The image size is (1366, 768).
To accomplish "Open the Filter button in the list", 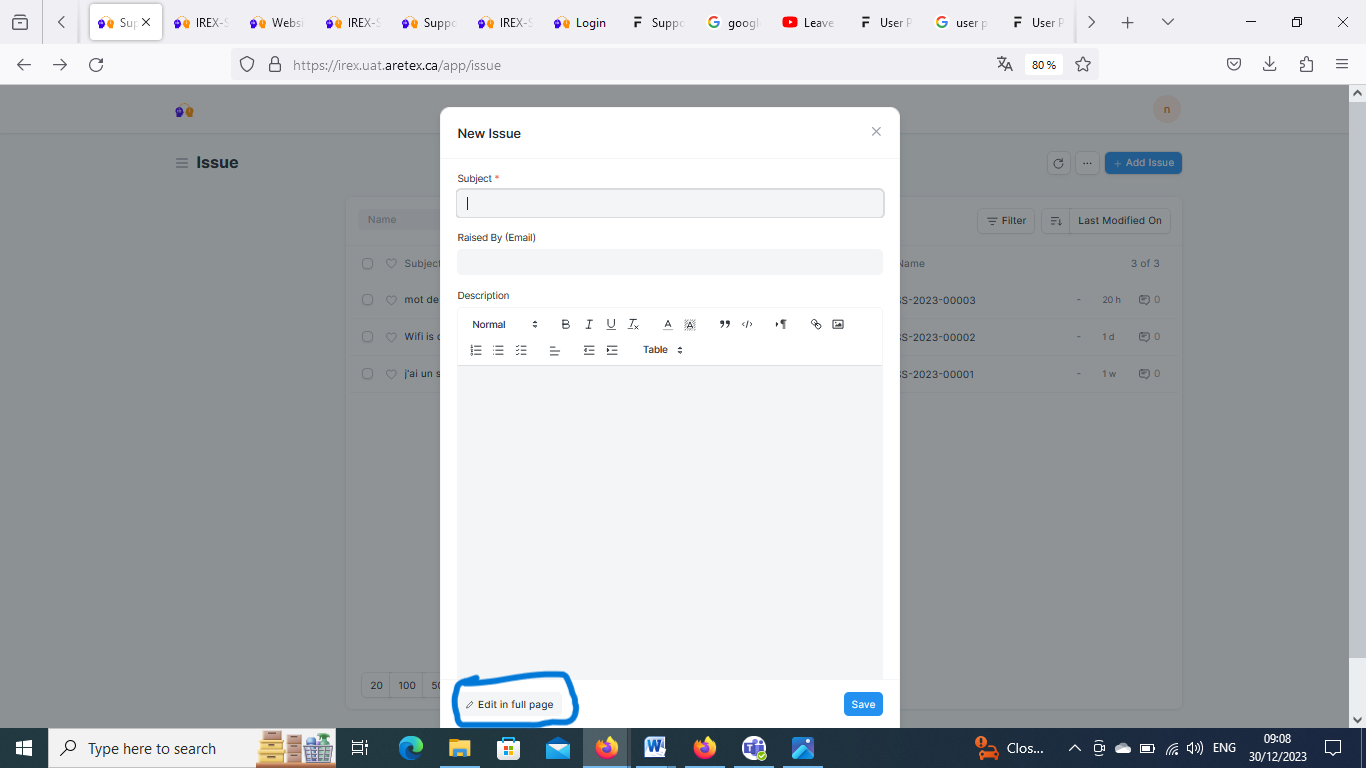I will (x=1006, y=221).
